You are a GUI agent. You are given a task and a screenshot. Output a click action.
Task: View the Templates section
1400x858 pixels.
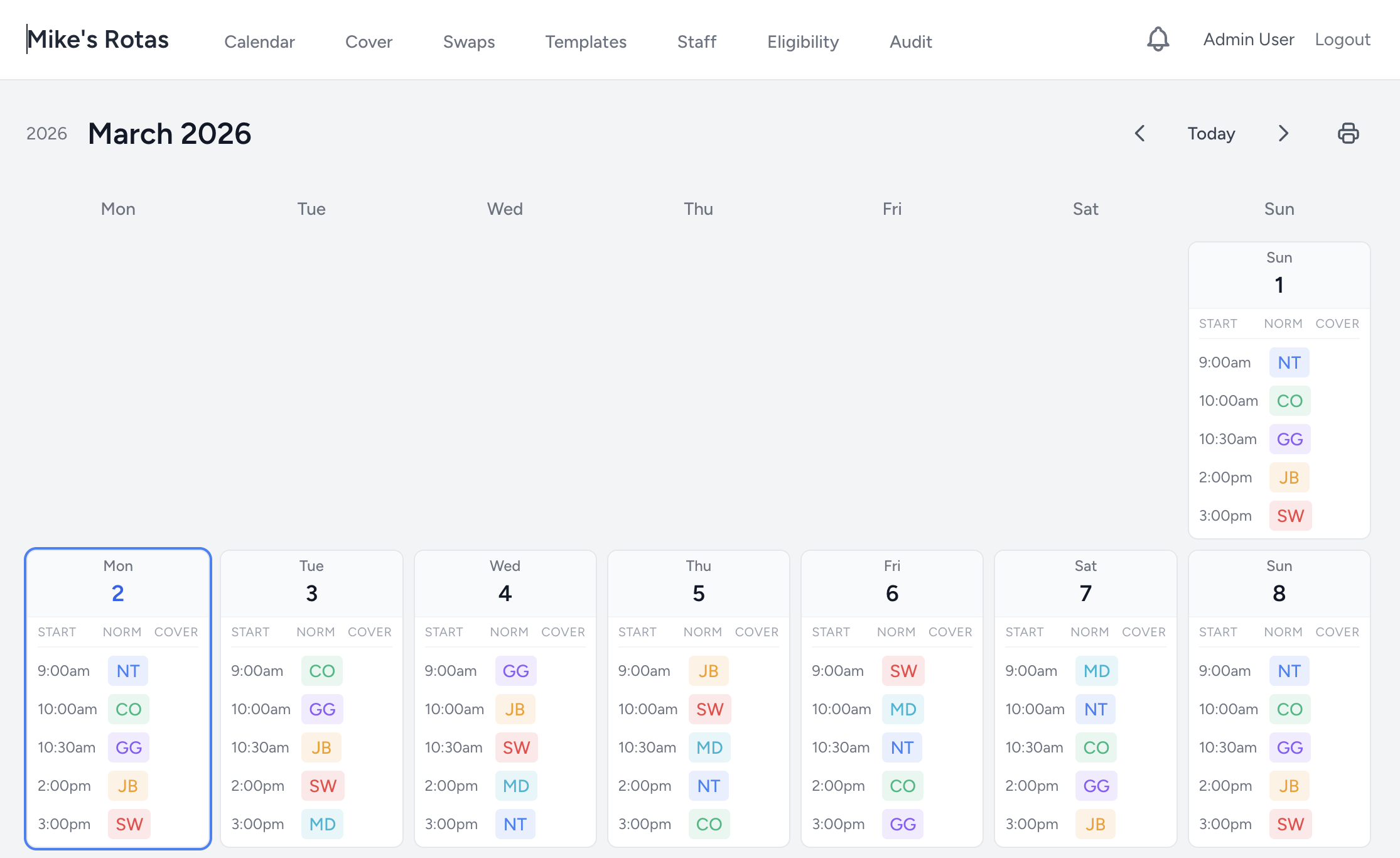585,41
